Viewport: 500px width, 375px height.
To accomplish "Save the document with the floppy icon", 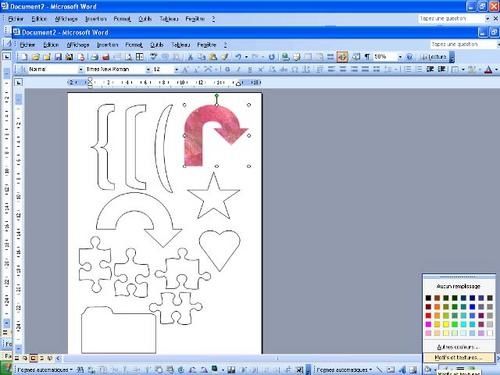I will click(x=58, y=57).
